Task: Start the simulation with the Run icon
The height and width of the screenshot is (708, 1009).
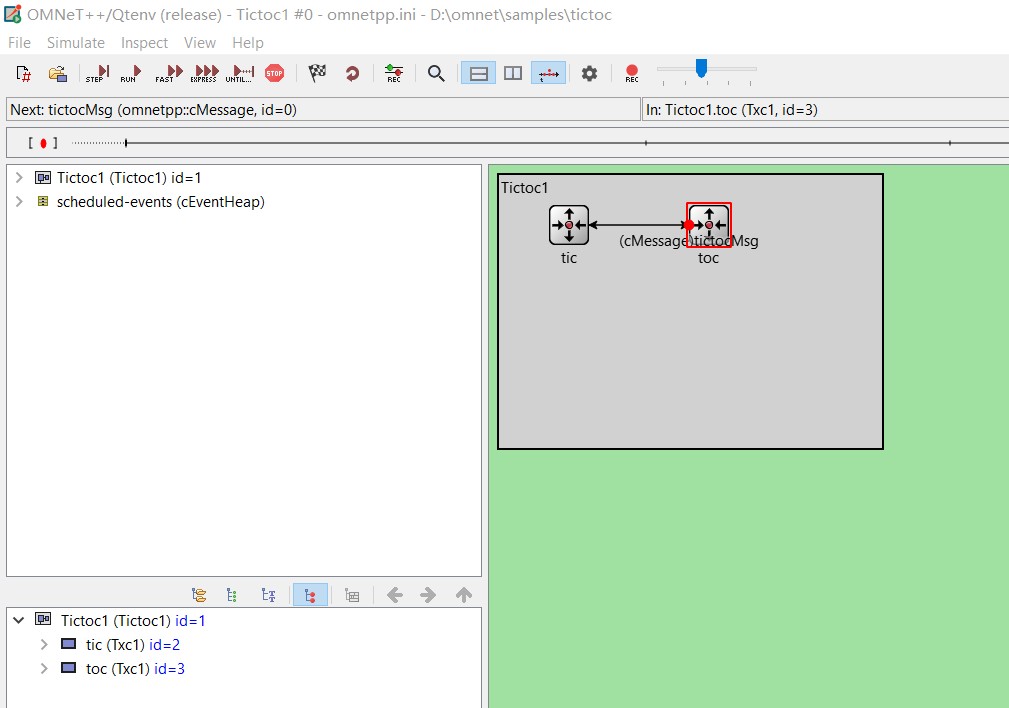Action: coord(130,72)
